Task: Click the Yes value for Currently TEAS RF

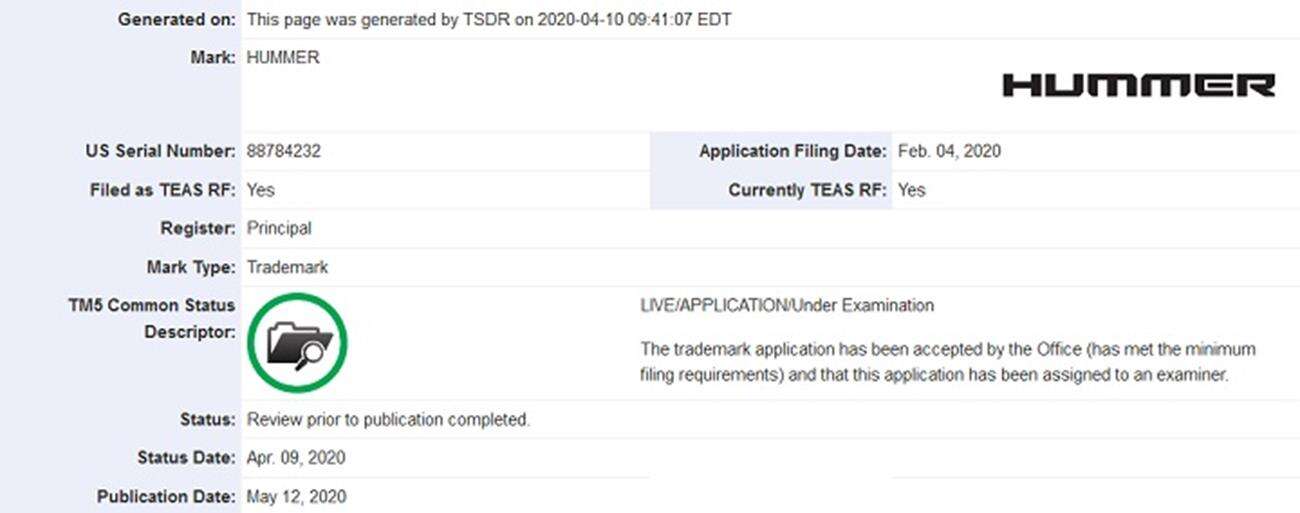Action: [x=911, y=190]
